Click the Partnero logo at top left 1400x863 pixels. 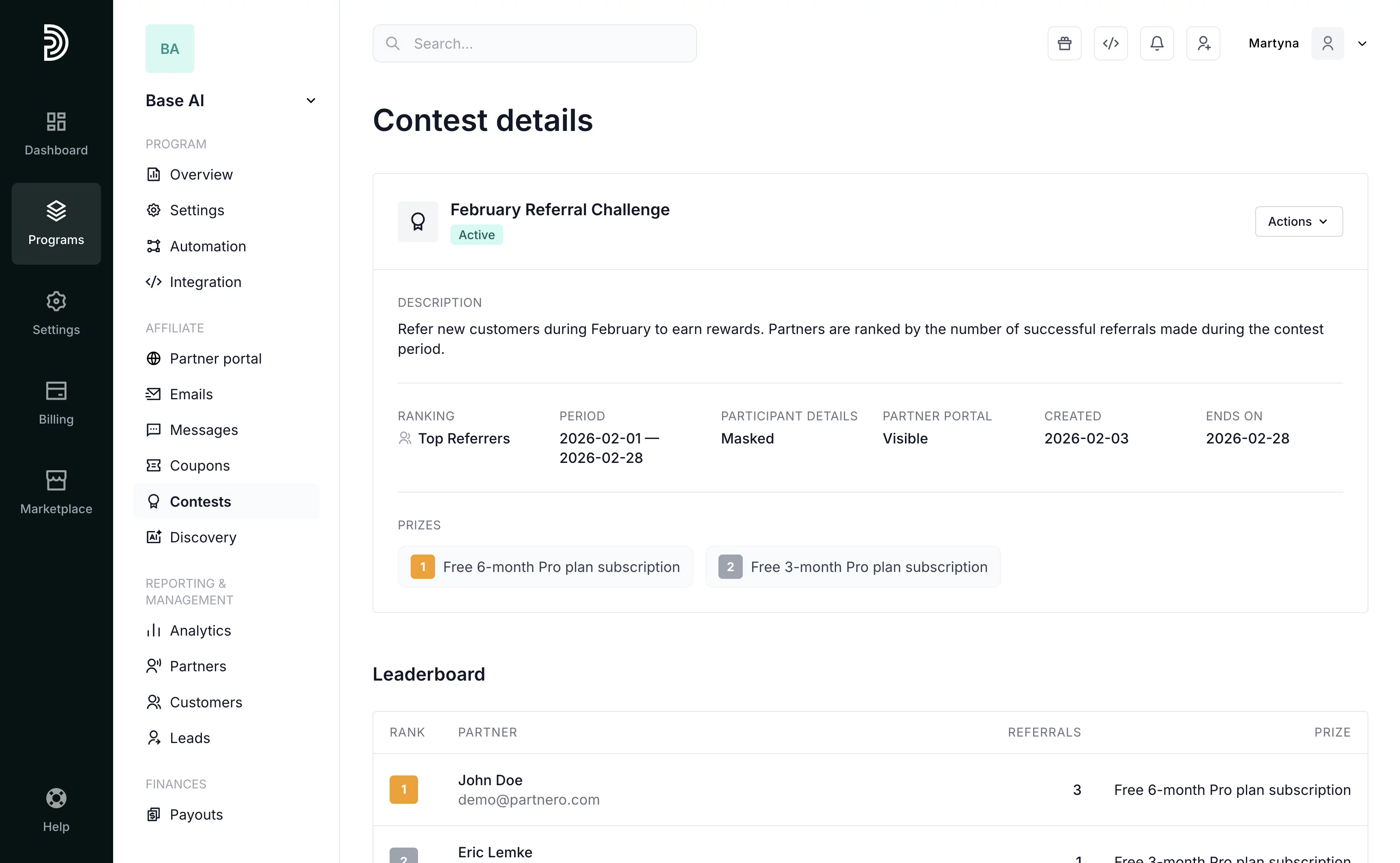[56, 43]
